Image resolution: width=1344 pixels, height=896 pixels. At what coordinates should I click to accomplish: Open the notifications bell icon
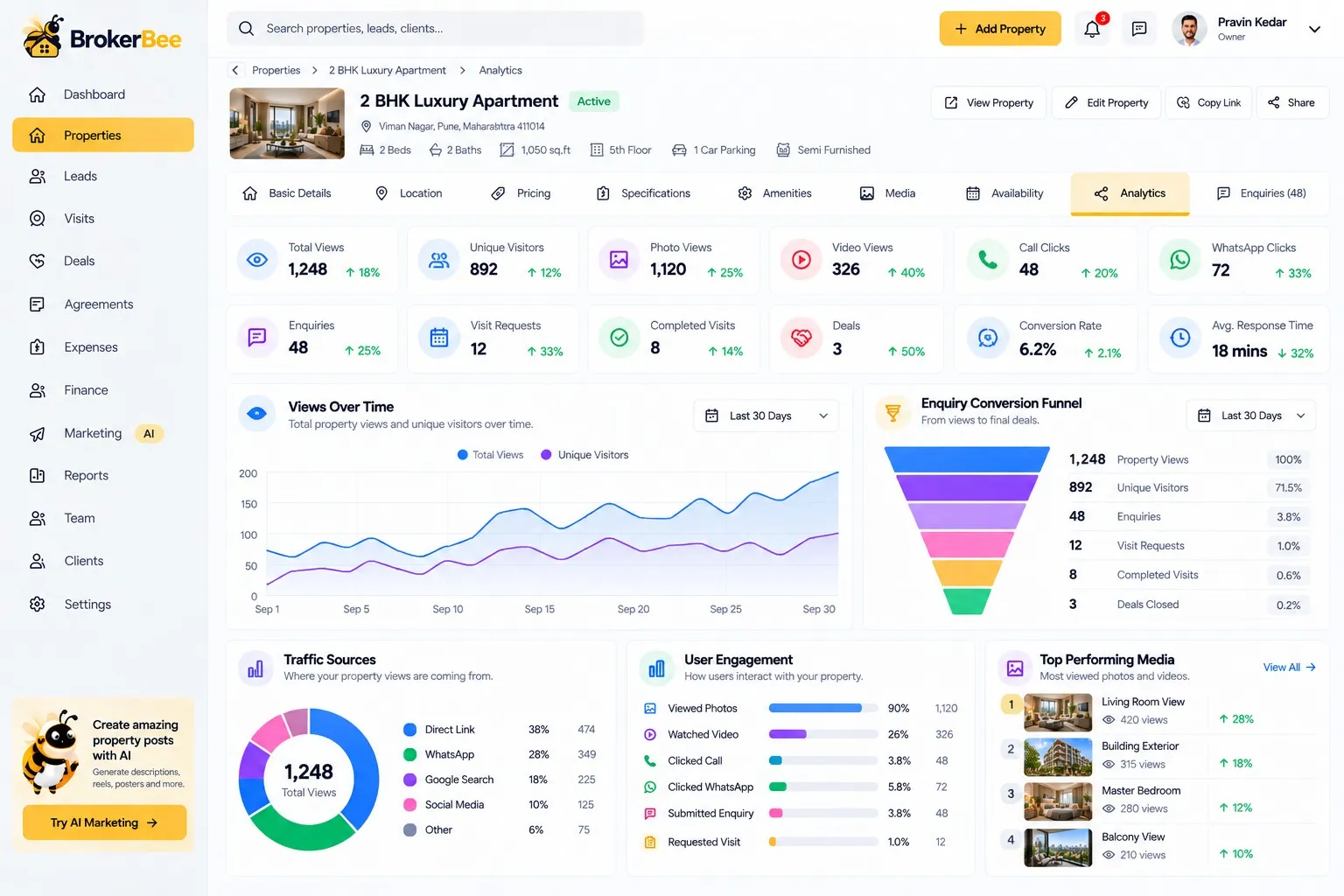1092,29
